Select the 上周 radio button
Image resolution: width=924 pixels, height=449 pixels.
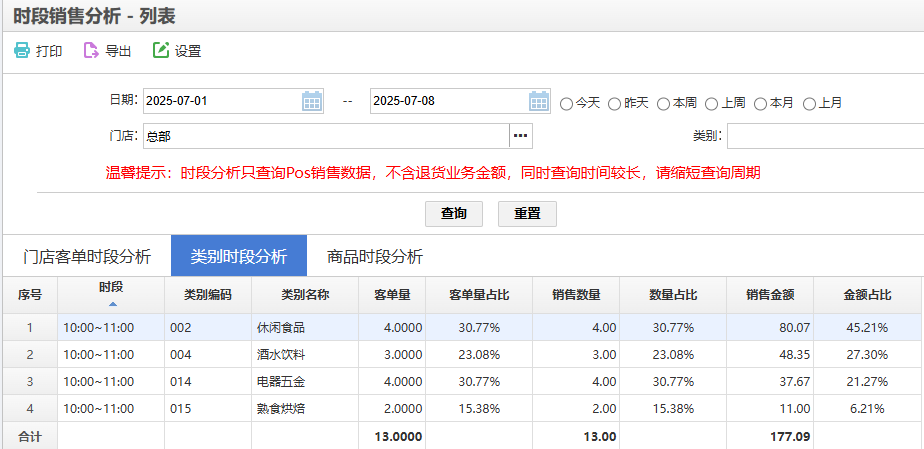[712, 104]
